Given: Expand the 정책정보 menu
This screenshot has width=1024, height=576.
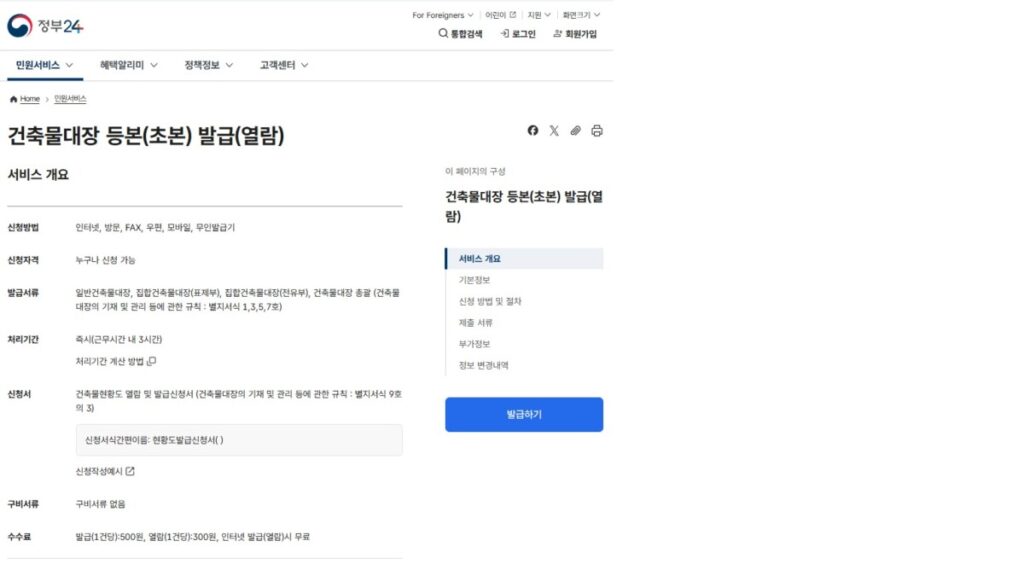Looking at the screenshot, I should 208,65.
